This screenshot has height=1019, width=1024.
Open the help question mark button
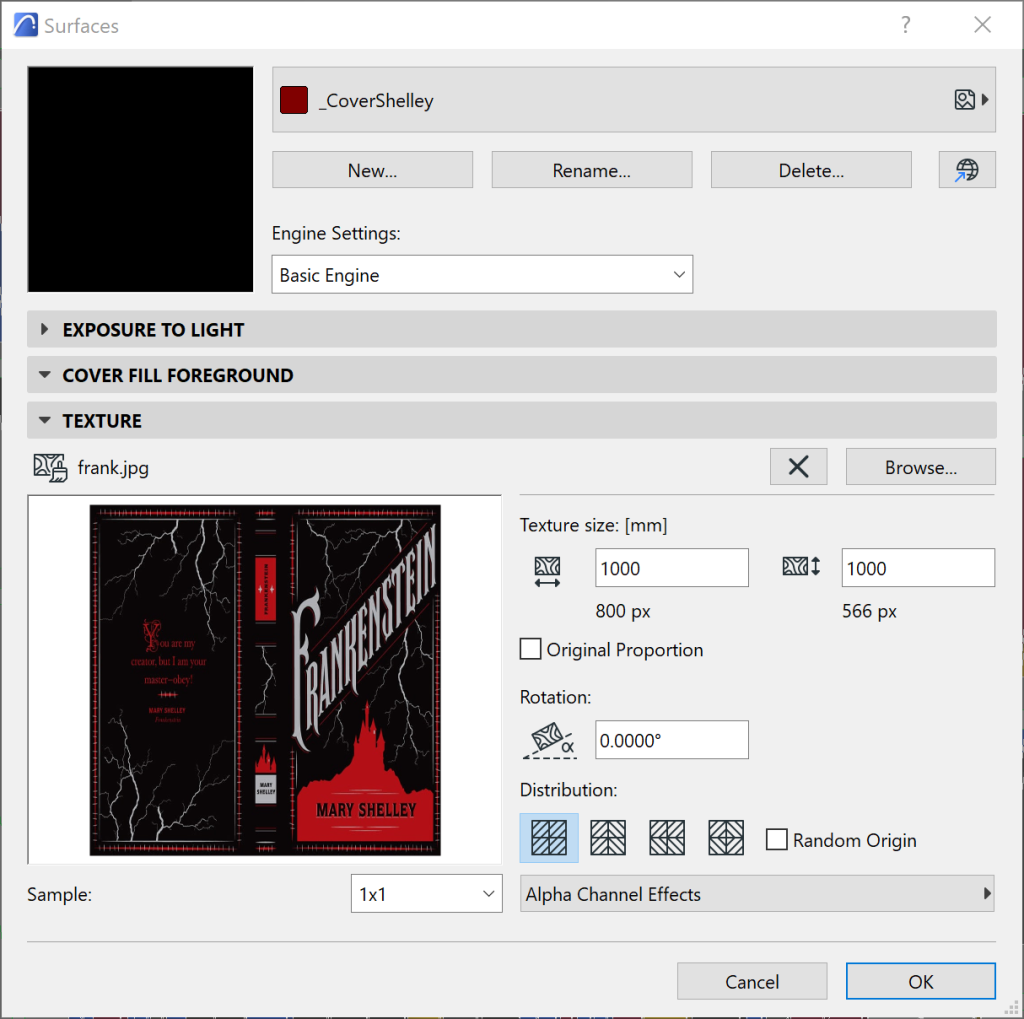[905, 25]
